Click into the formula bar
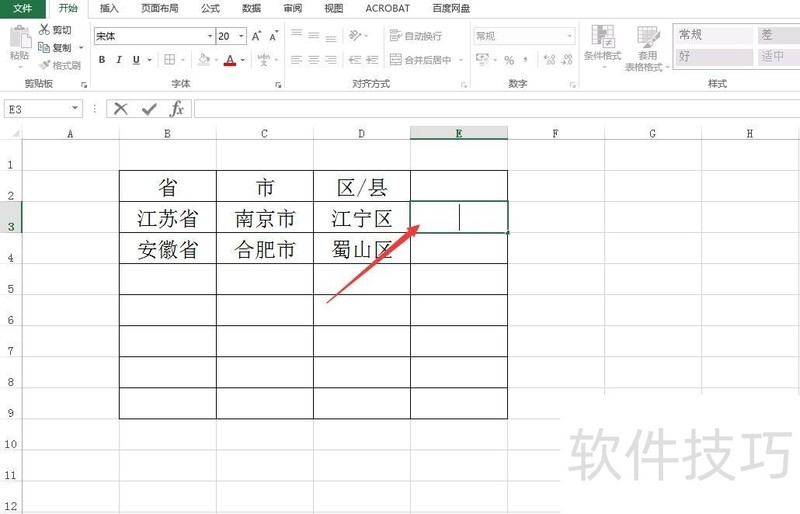Image resolution: width=800 pixels, height=514 pixels. pos(496,109)
